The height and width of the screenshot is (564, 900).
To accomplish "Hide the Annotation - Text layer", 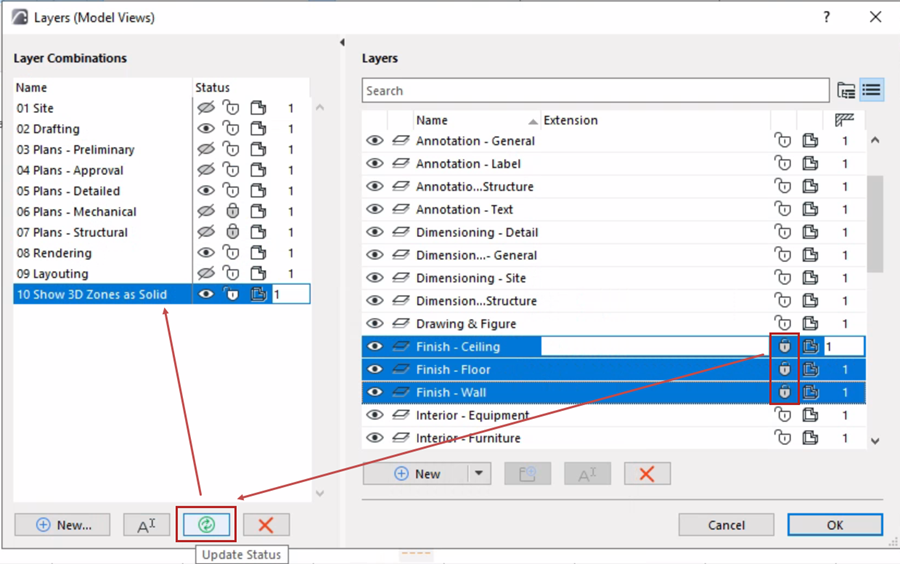I will [375, 209].
